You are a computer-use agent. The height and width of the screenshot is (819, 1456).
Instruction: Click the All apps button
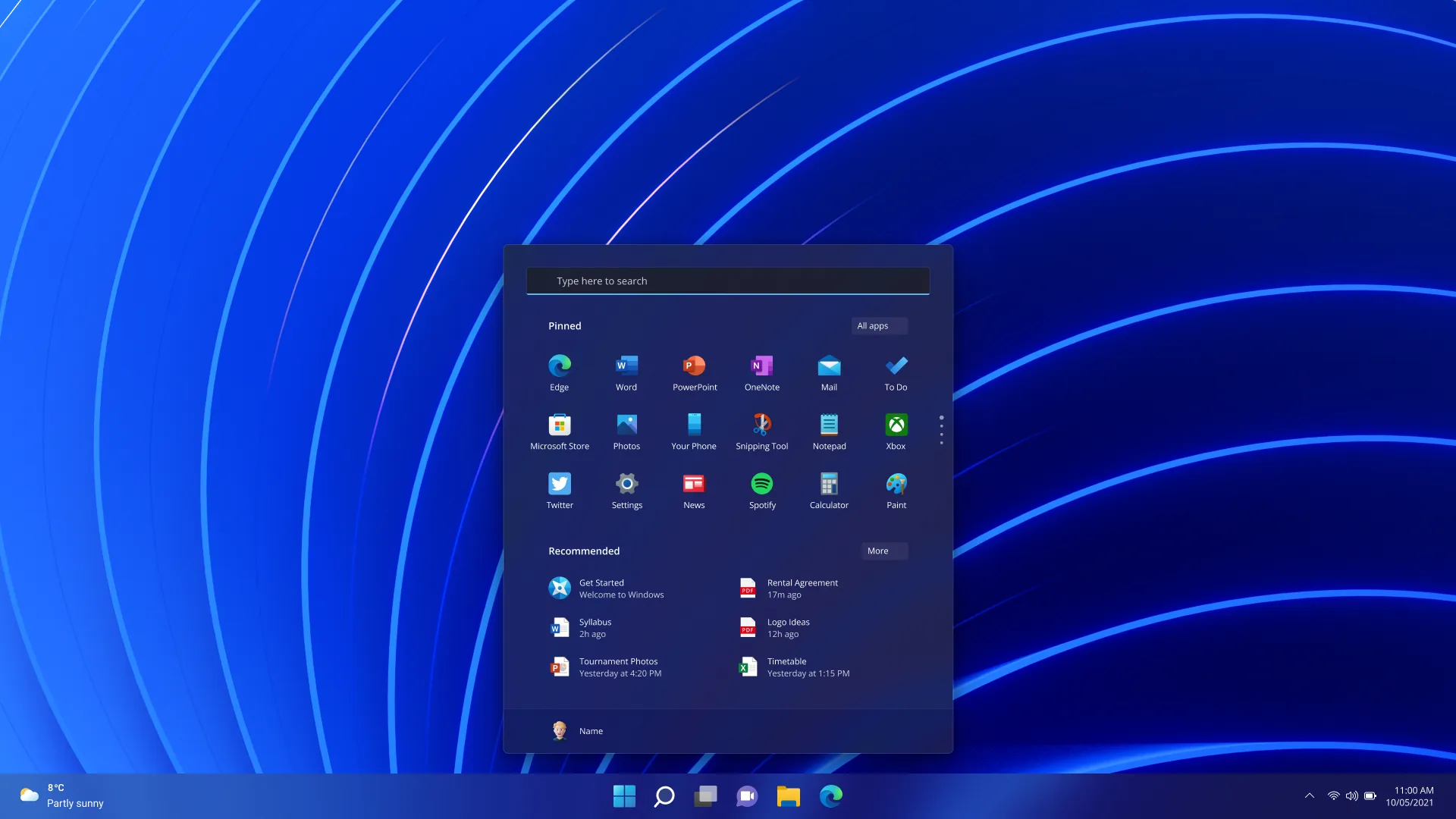[879, 326]
